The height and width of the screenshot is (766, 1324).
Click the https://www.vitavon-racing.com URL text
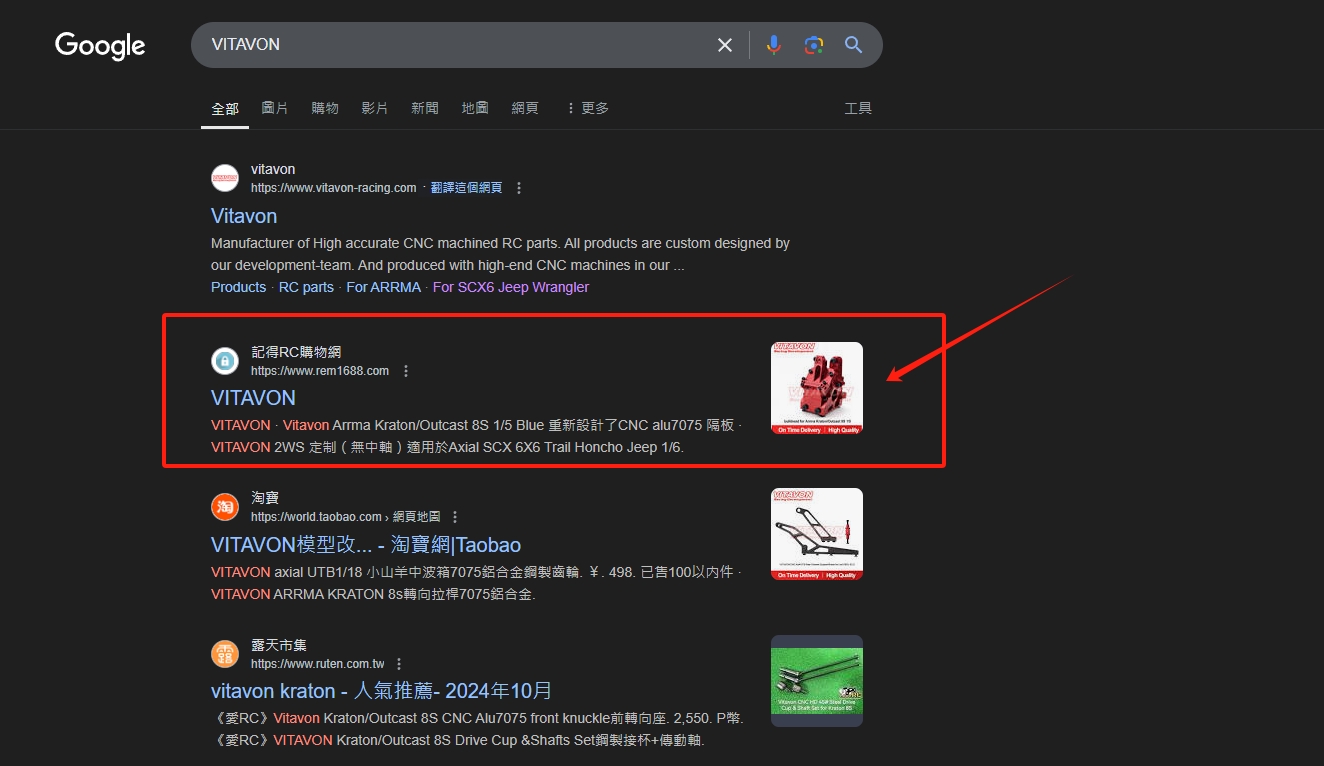click(333, 188)
